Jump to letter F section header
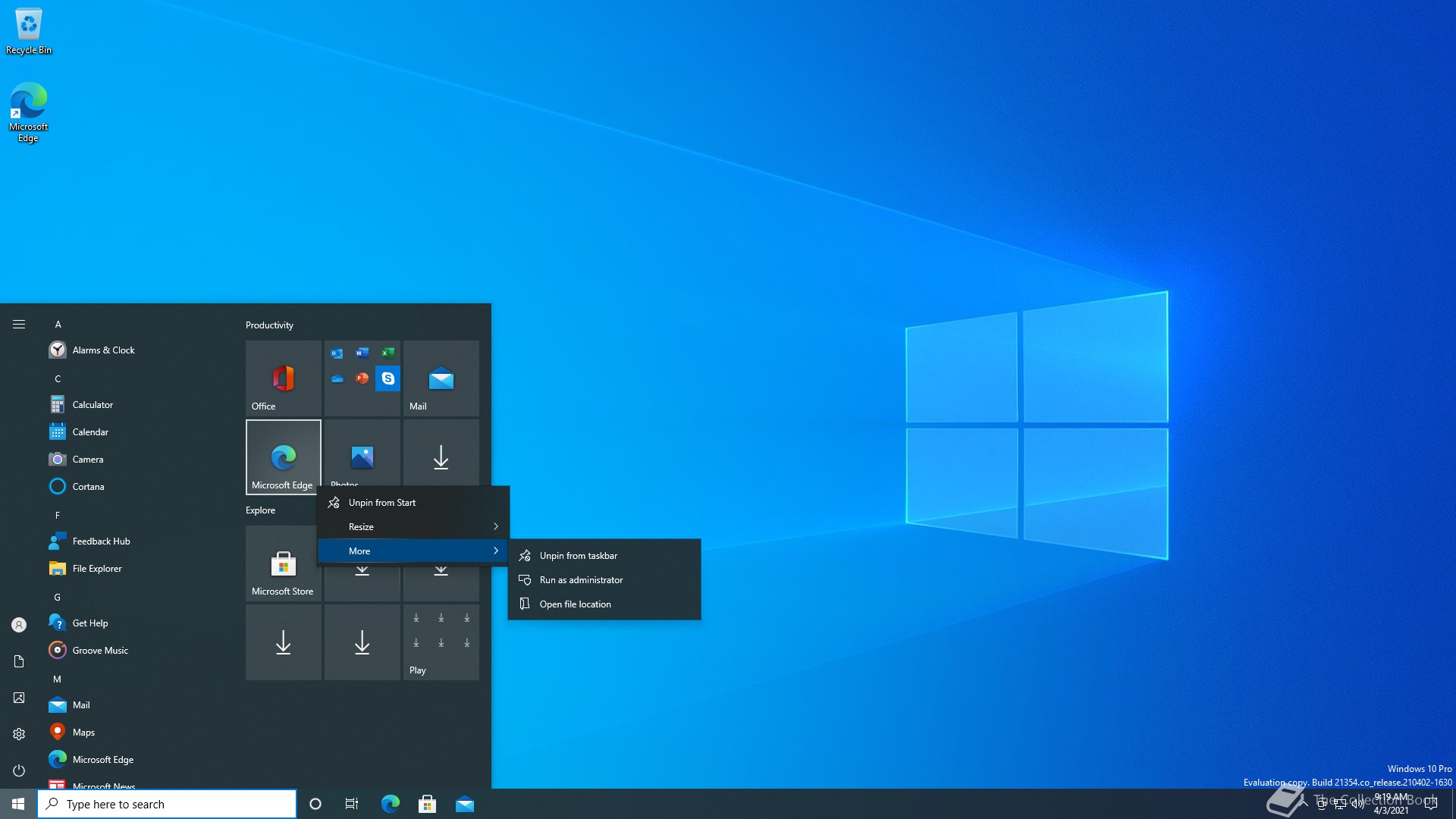1456x819 pixels. coord(58,516)
